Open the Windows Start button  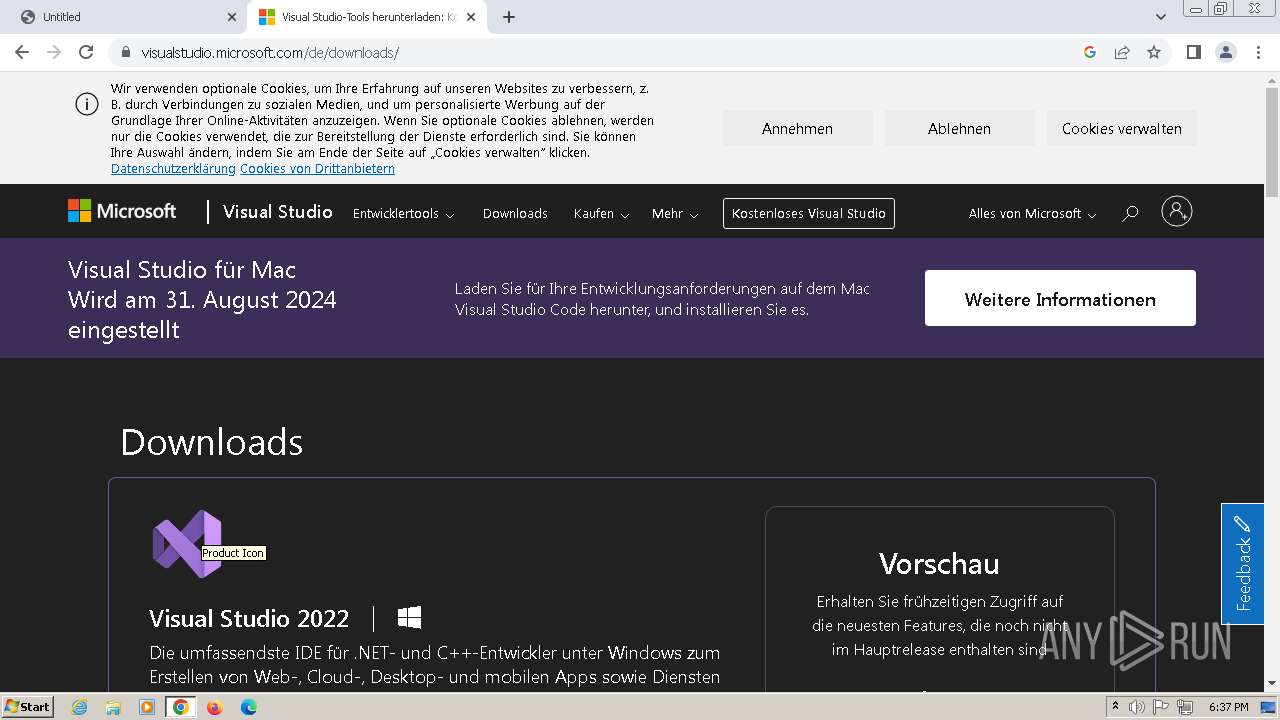(27, 707)
